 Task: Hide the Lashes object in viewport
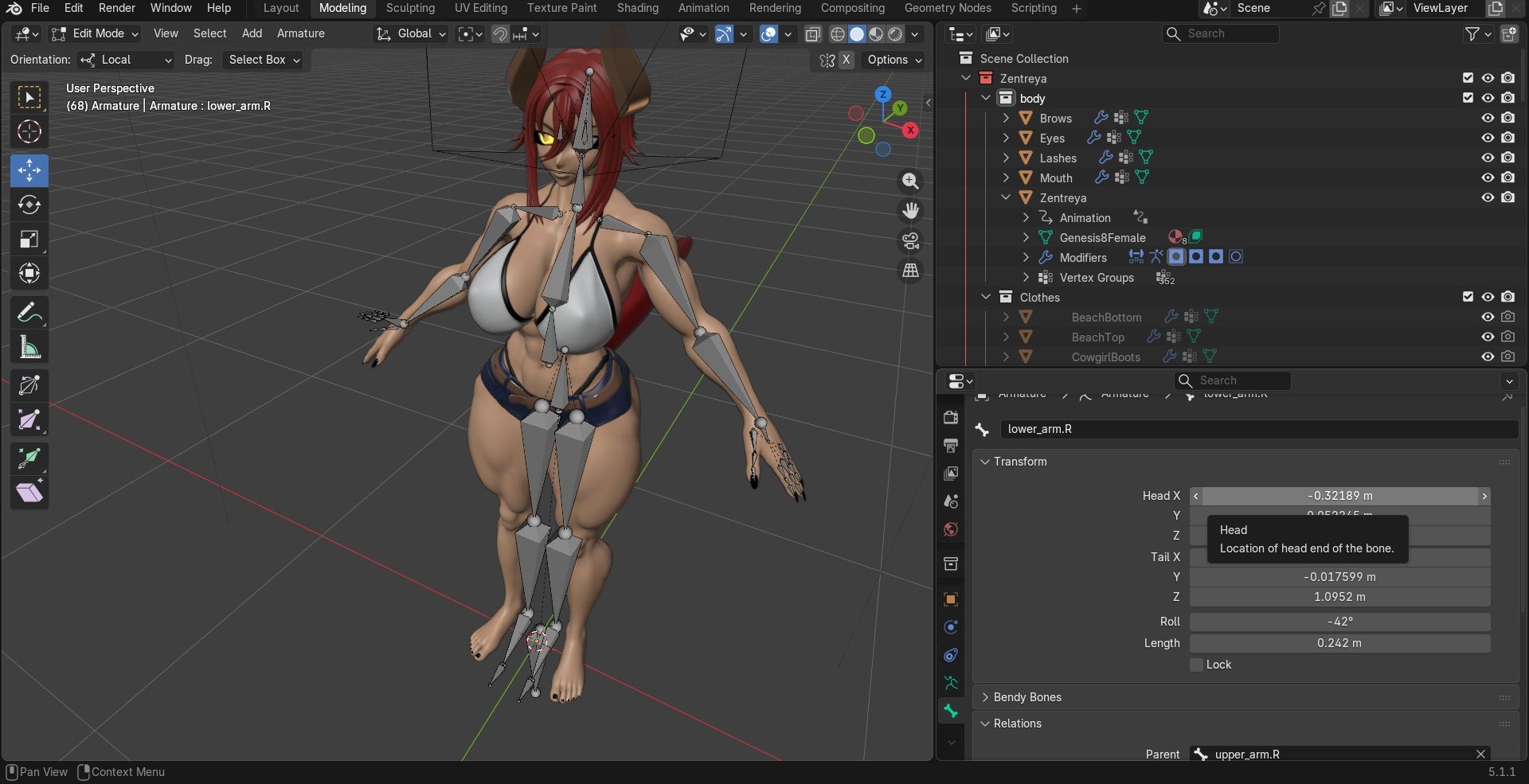coord(1488,158)
